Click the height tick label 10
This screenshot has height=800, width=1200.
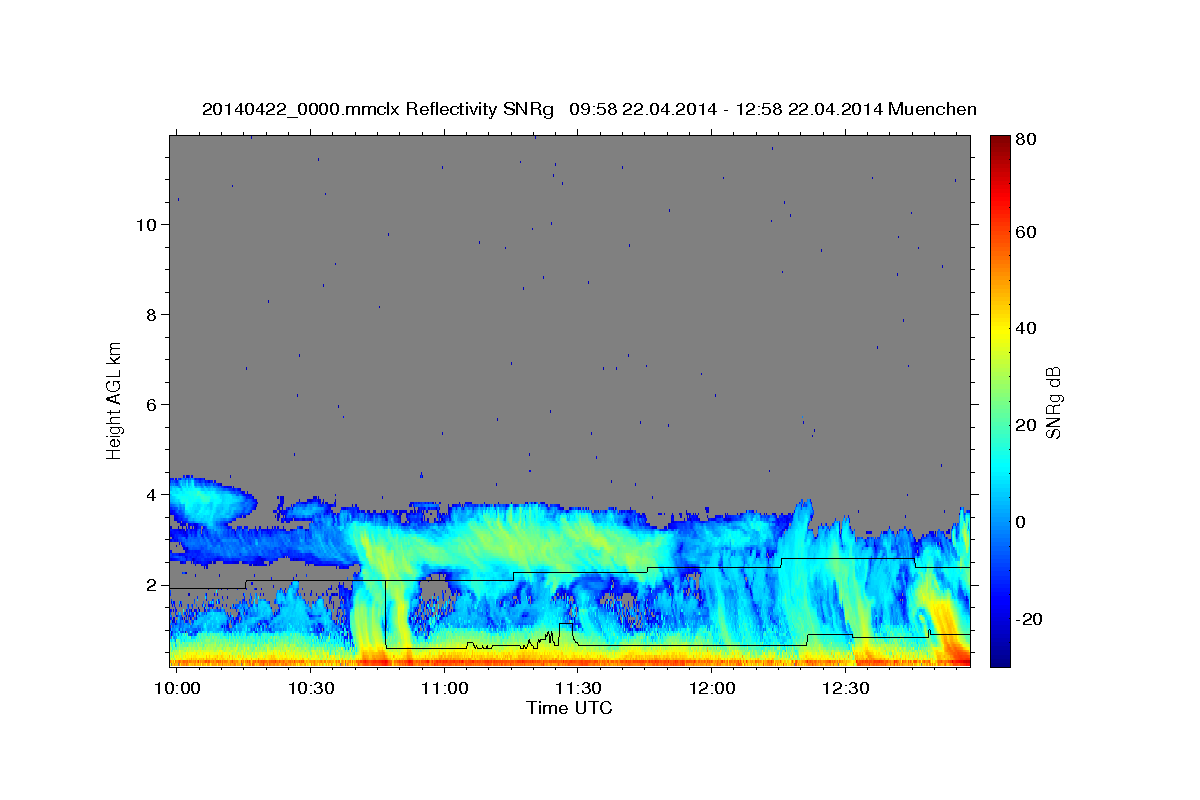pos(148,225)
